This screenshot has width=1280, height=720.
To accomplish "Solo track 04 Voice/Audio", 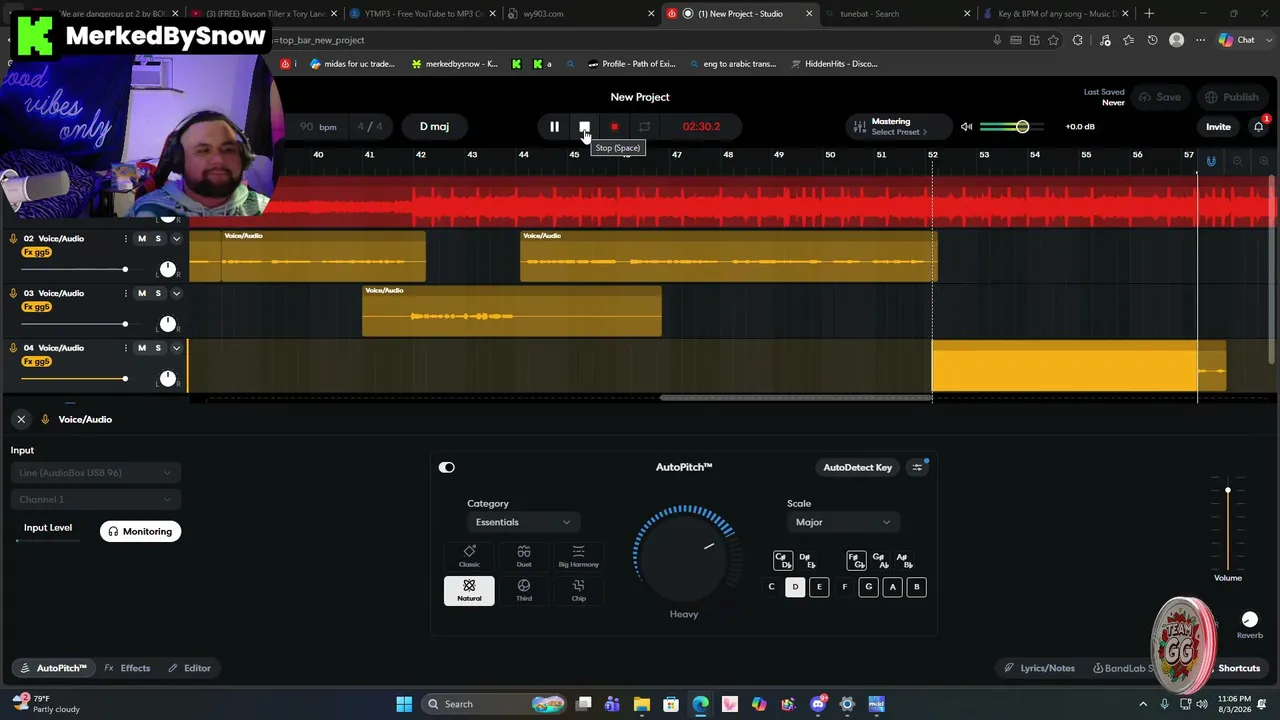I will (158, 348).
